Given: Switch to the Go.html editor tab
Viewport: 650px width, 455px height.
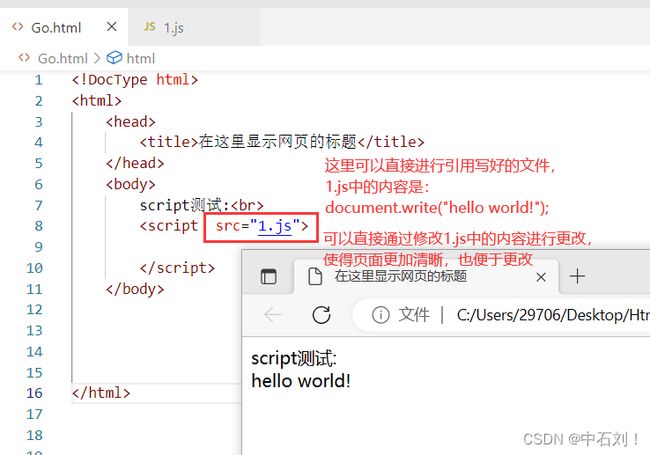Looking at the screenshot, I should point(64,27).
